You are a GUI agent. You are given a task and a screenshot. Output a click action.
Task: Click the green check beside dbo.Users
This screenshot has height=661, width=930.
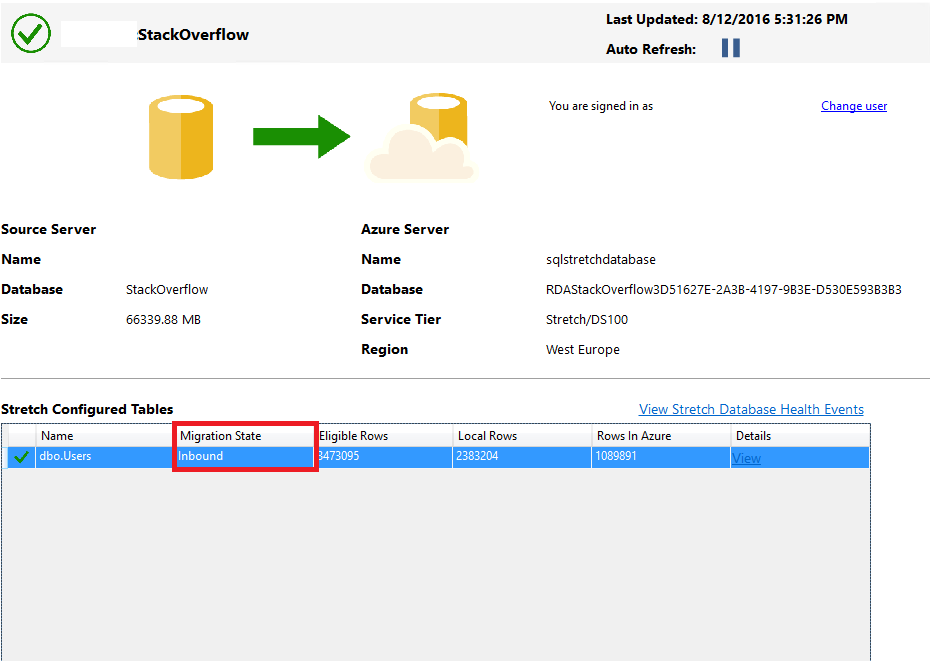(x=21, y=457)
